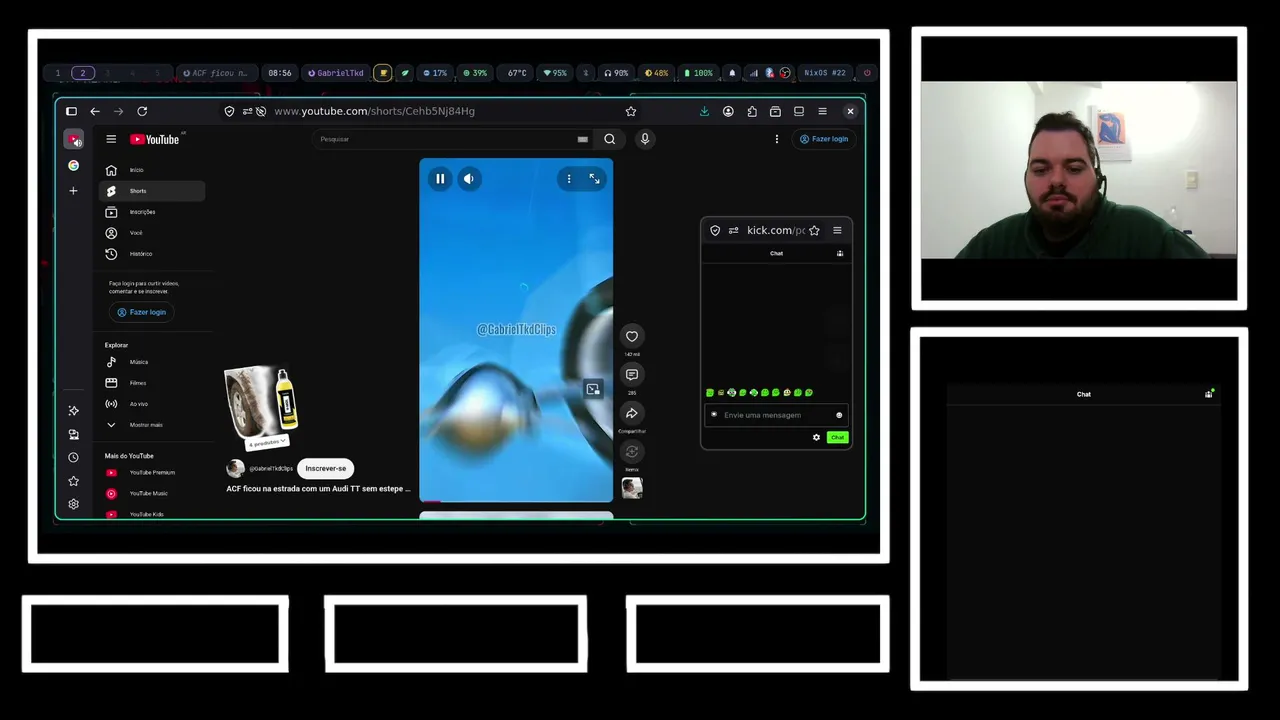The image size is (1280, 720).
Task: Mute the Shorts video volume
Action: 468,179
